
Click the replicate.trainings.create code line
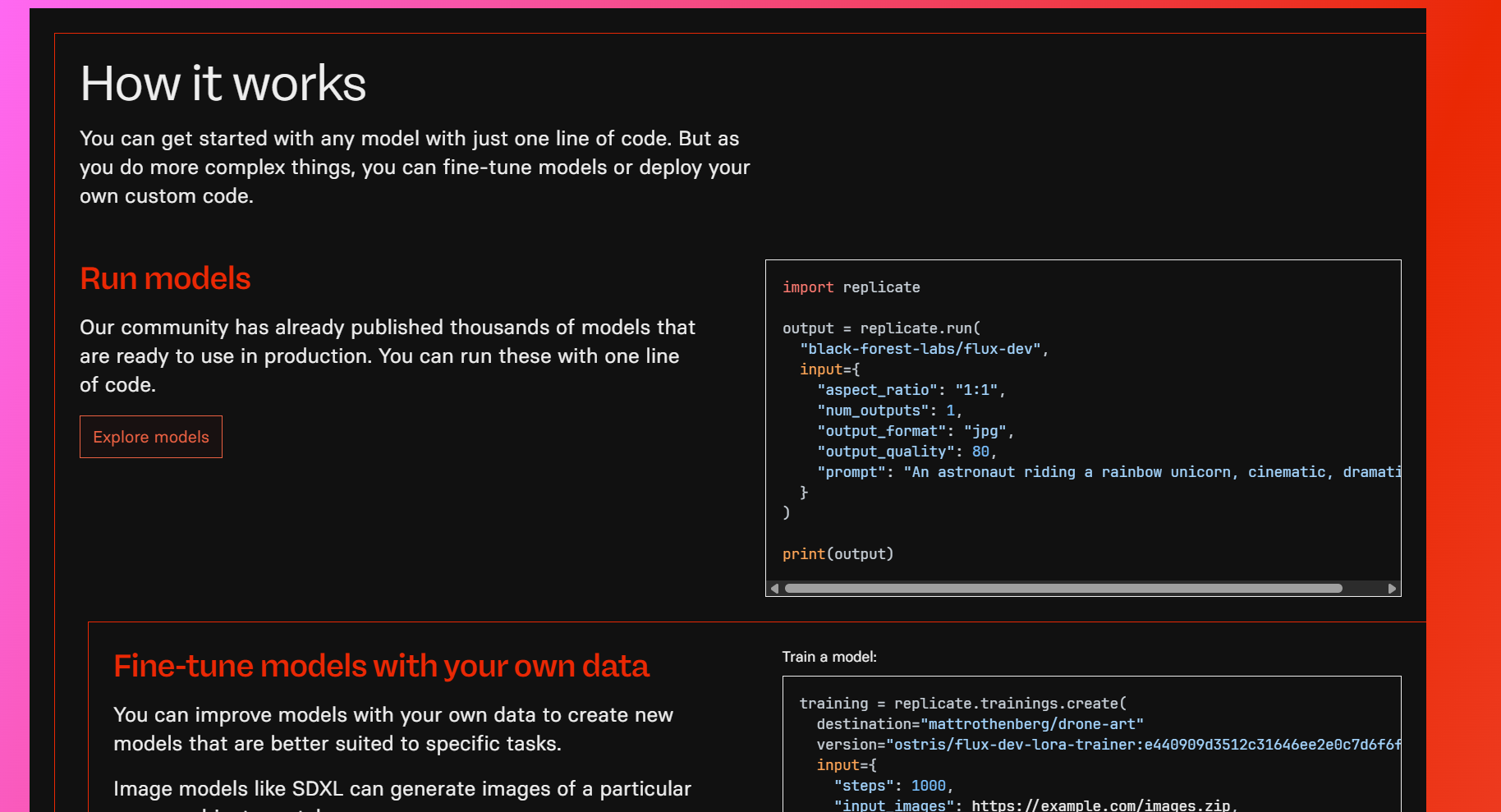962,704
